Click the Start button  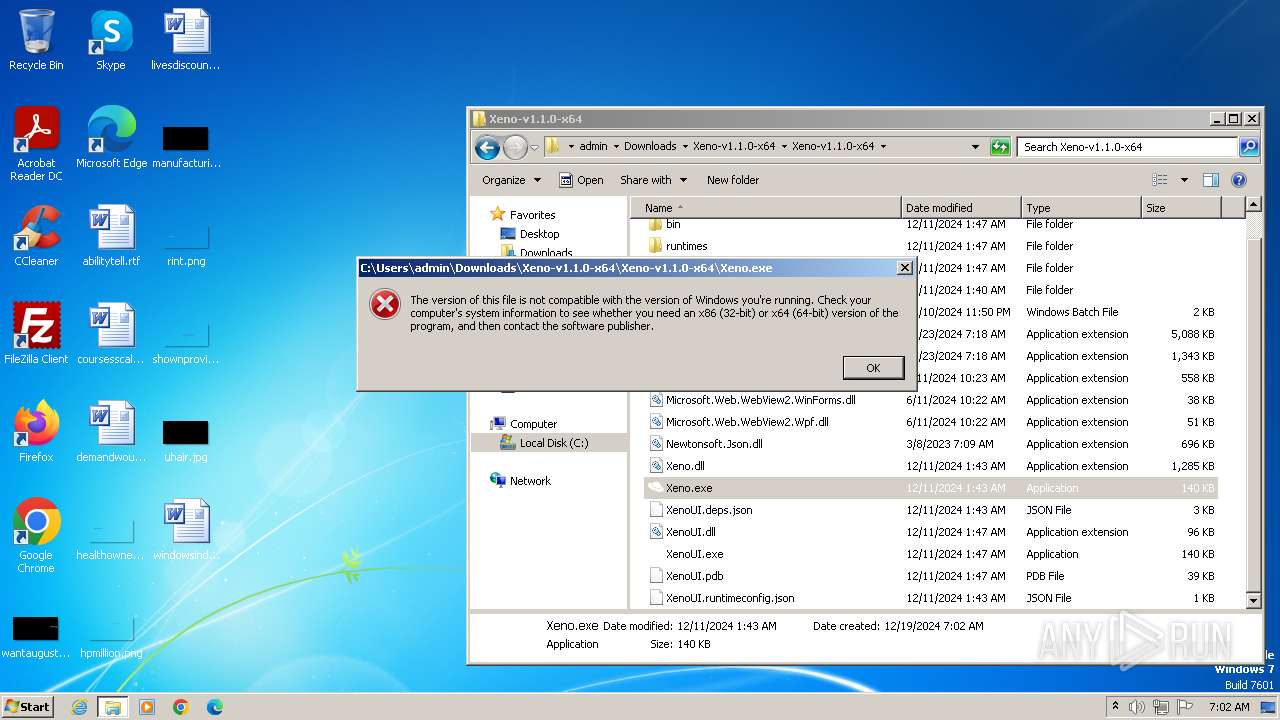(28, 707)
